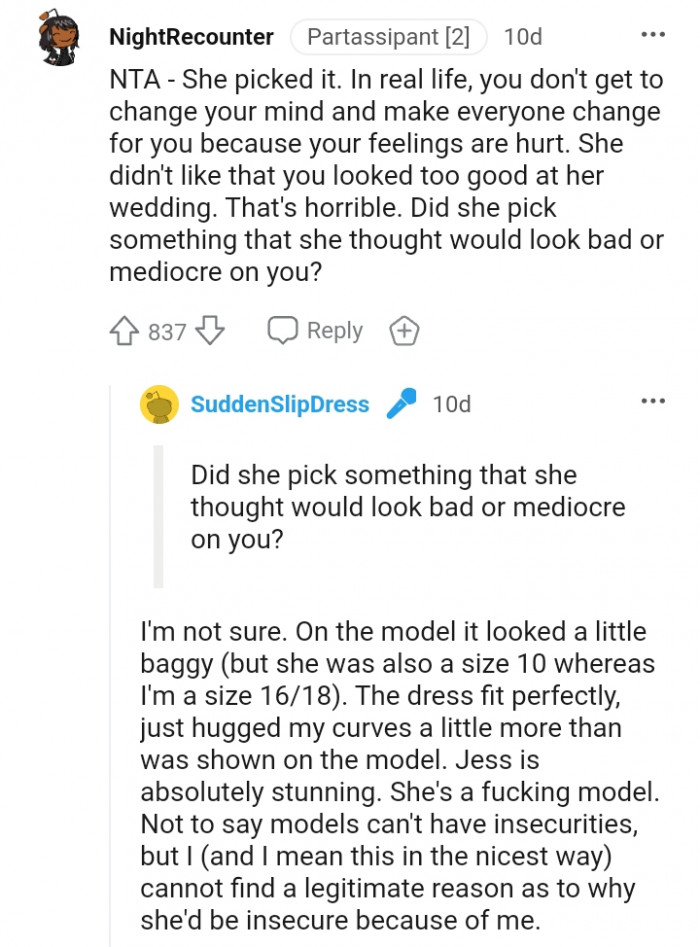Upvote NightRecounter's comment
Screen dimensions: 700x947
(123, 330)
